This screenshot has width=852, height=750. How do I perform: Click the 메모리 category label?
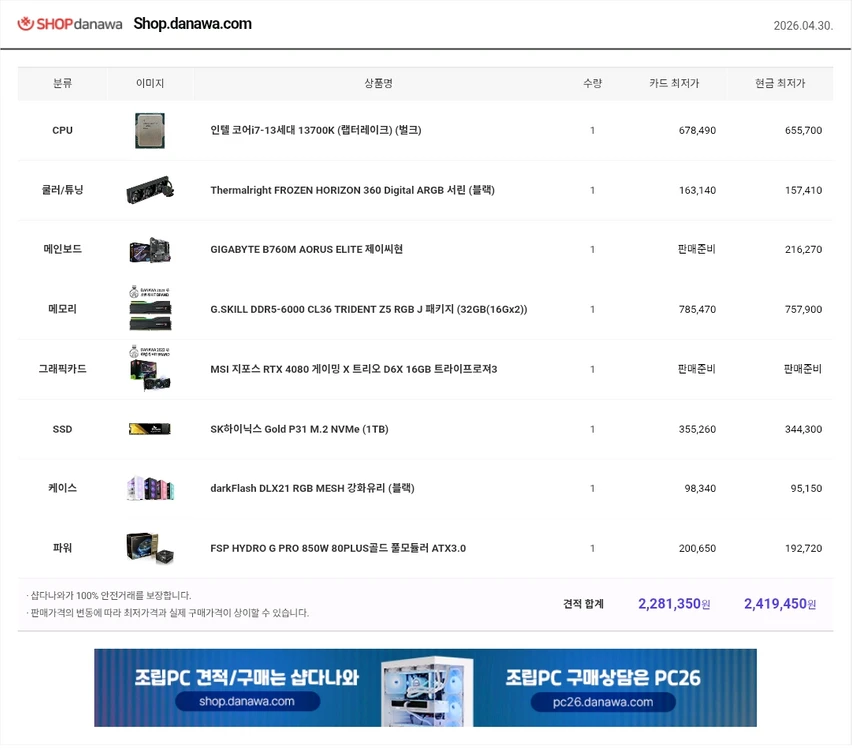pos(62,309)
